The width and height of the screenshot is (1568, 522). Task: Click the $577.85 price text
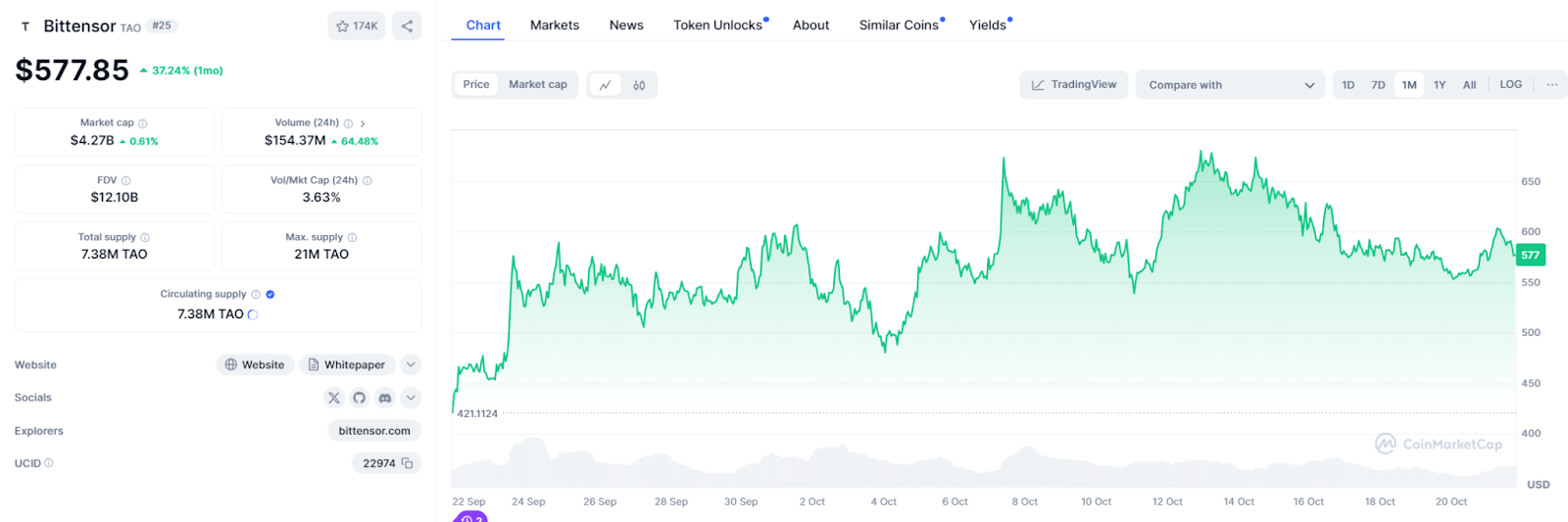click(73, 71)
